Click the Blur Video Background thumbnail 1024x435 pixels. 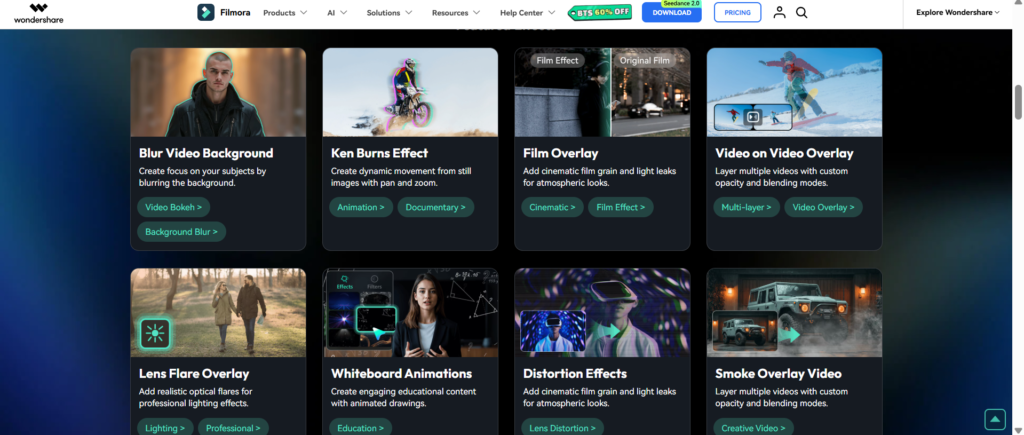click(218, 92)
